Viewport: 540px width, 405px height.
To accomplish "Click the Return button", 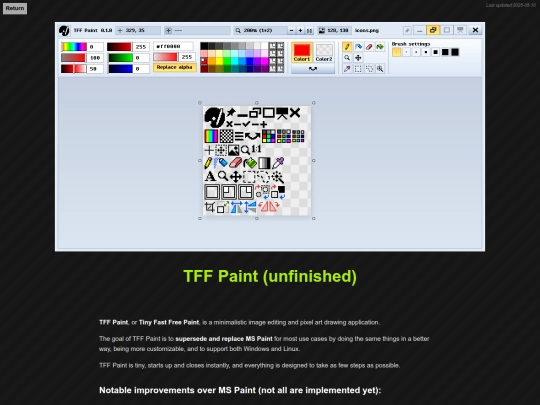I will click(15, 8).
